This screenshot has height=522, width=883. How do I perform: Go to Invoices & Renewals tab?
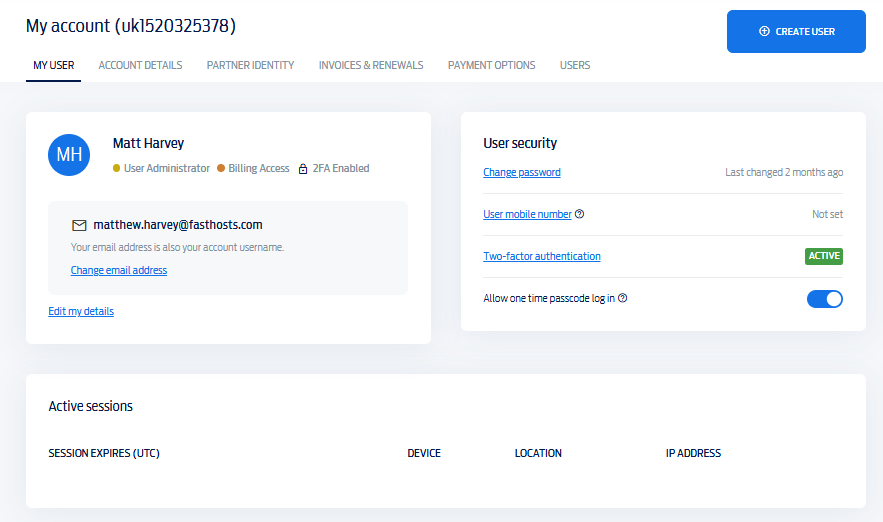coord(371,65)
